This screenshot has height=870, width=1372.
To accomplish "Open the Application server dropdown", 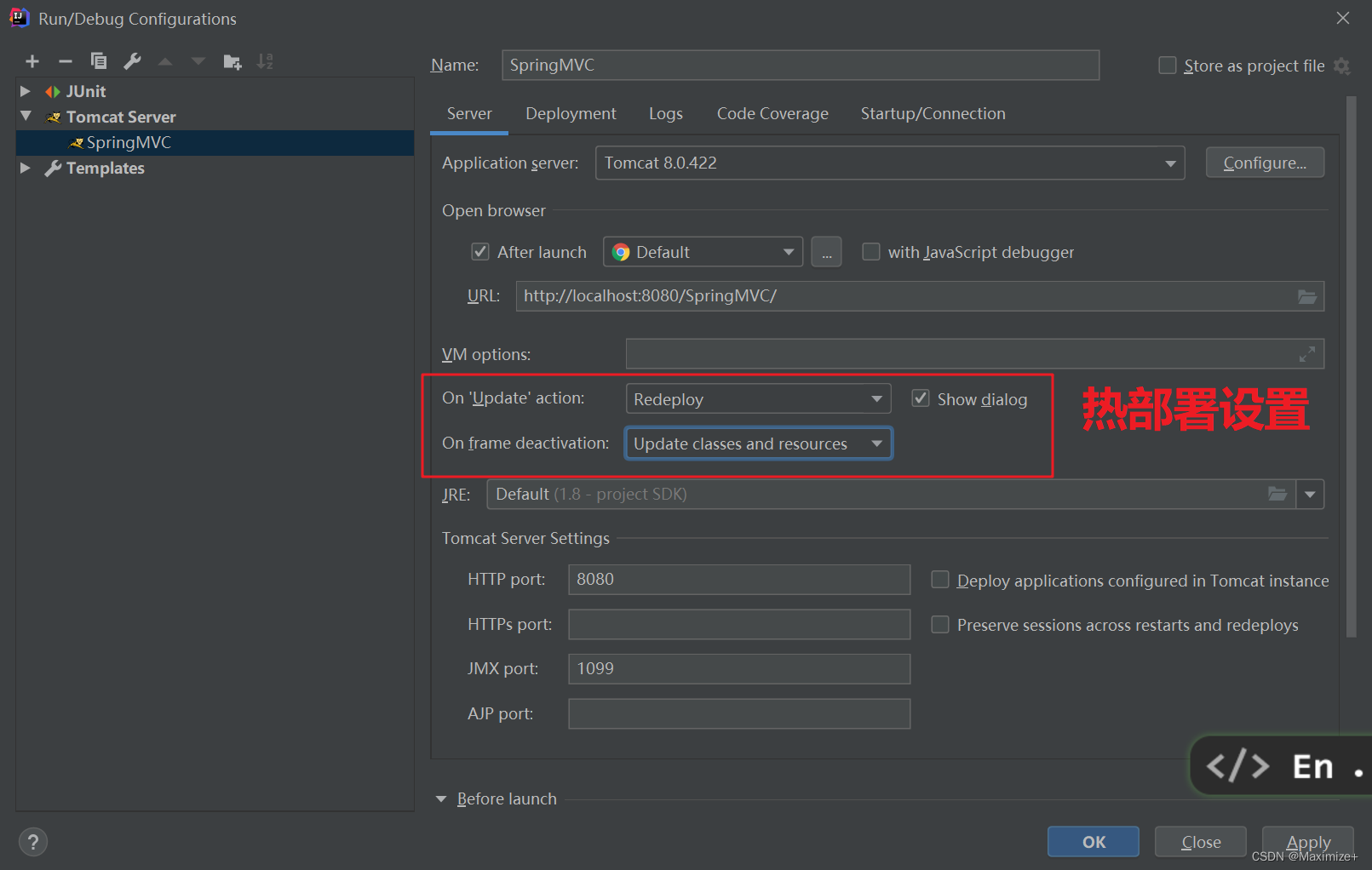I will (x=889, y=163).
